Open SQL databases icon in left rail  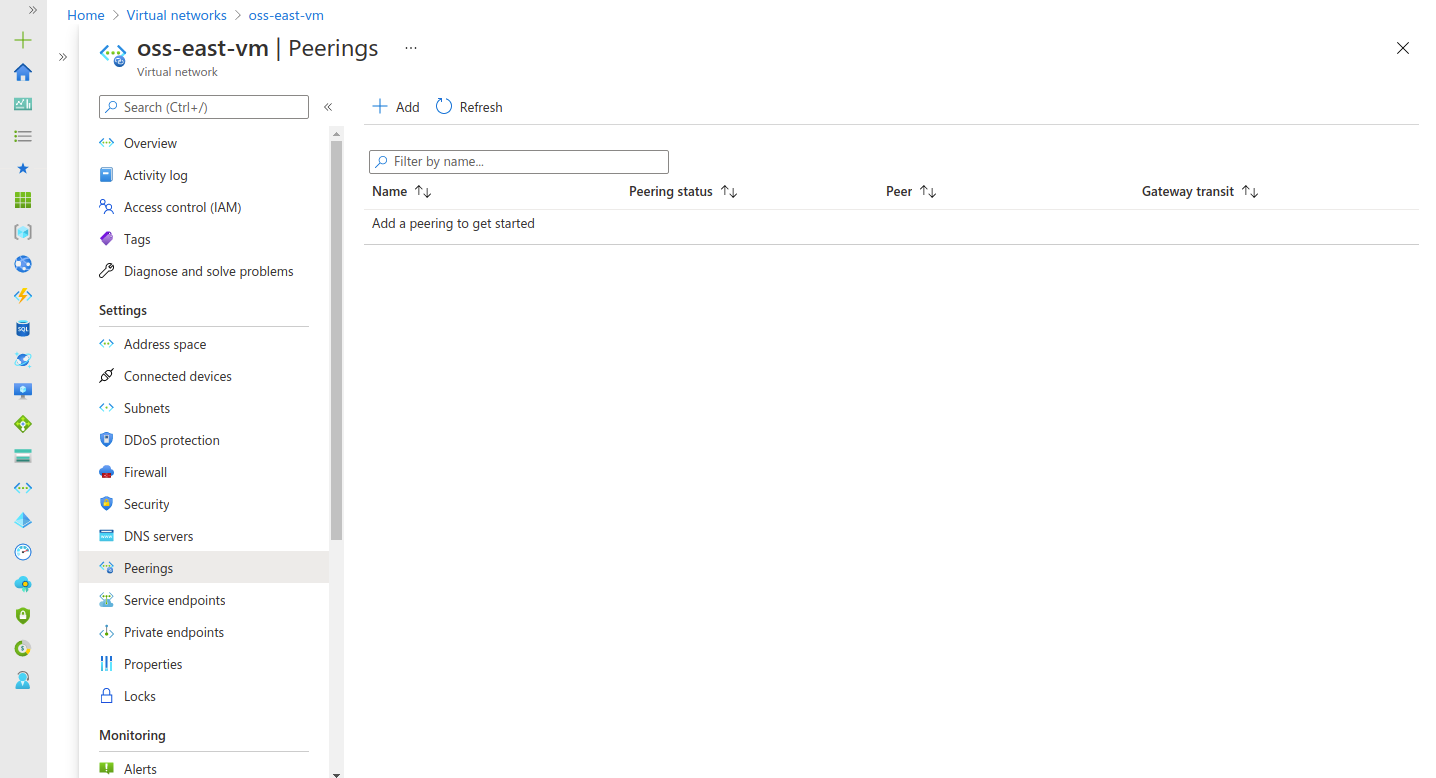(x=23, y=328)
